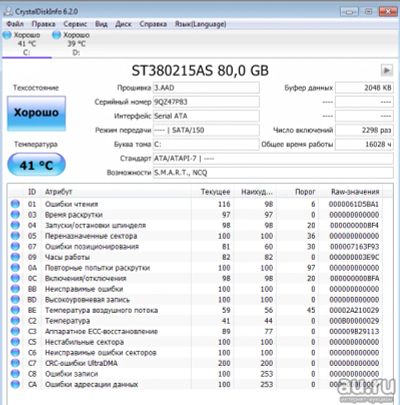The width and height of the screenshot is (400, 405).
Task: Click the Хорошо health status button
Action: (36, 113)
